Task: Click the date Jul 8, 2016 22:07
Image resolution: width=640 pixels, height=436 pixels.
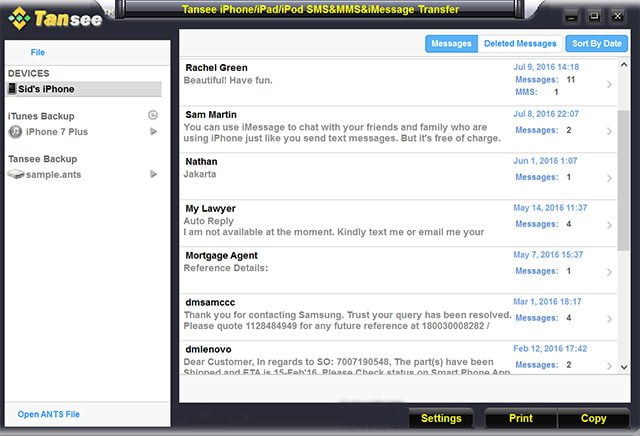Action: [x=546, y=114]
